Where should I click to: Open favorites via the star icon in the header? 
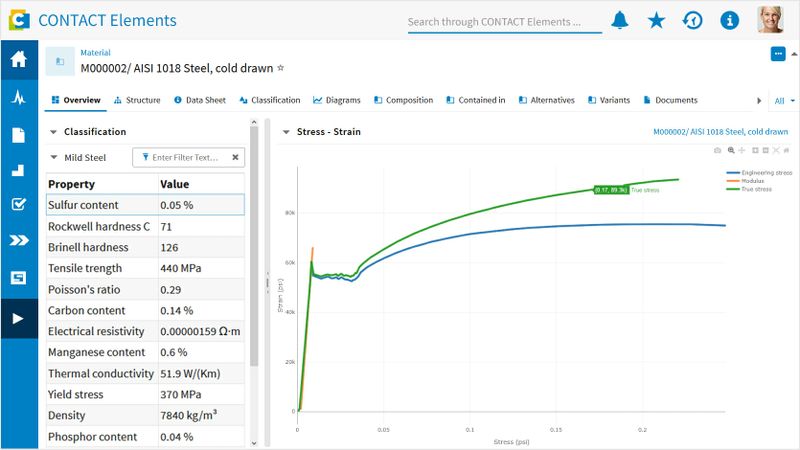pos(656,20)
